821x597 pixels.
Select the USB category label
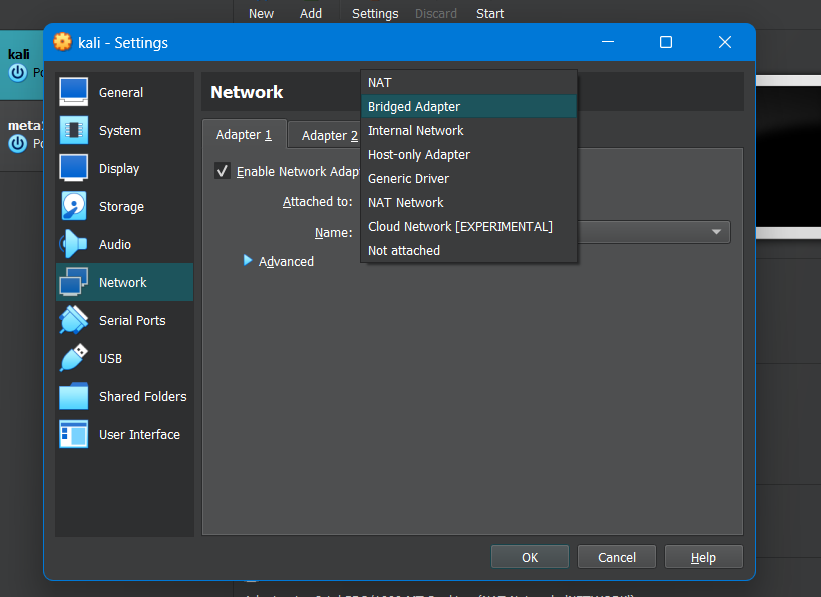pos(110,359)
